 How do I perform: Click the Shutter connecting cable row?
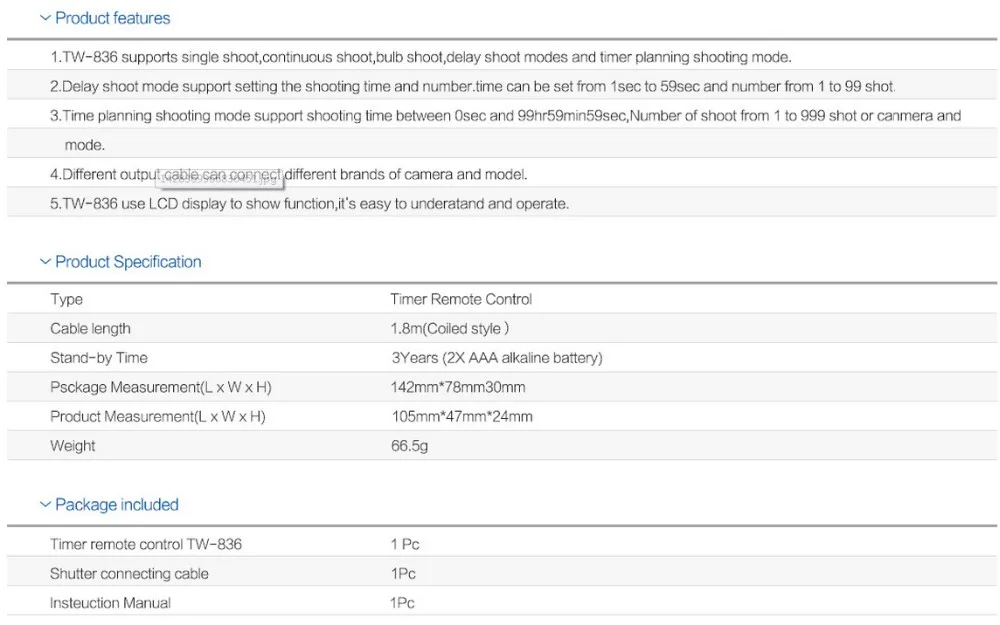502,573
